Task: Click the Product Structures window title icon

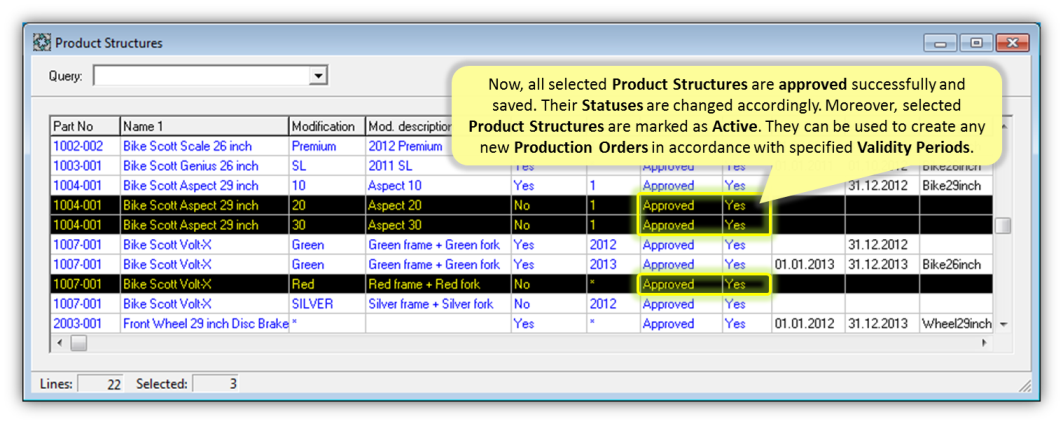Action: pyautogui.click(x=42, y=43)
